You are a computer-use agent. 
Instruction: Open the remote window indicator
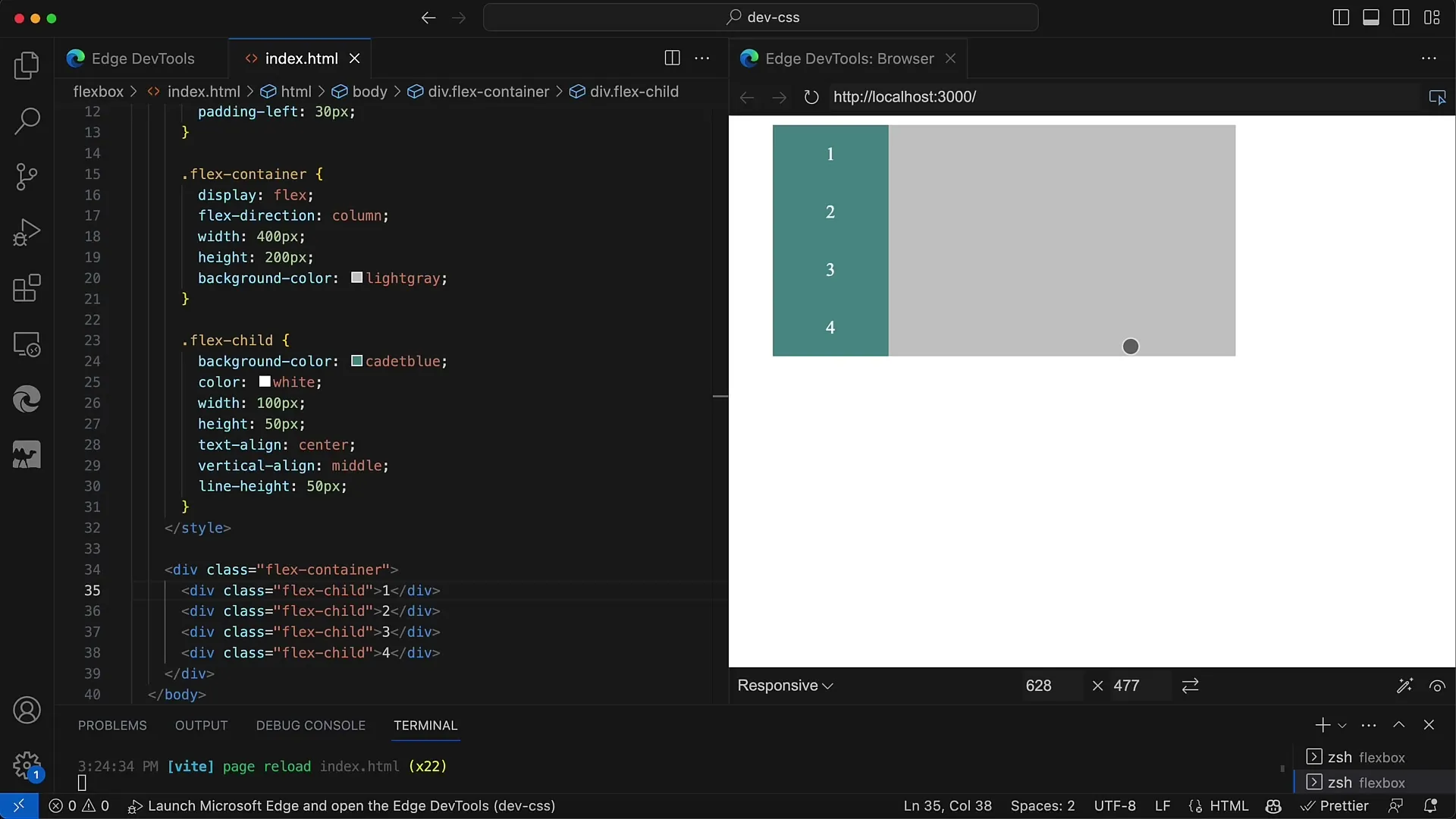tap(19, 806)
